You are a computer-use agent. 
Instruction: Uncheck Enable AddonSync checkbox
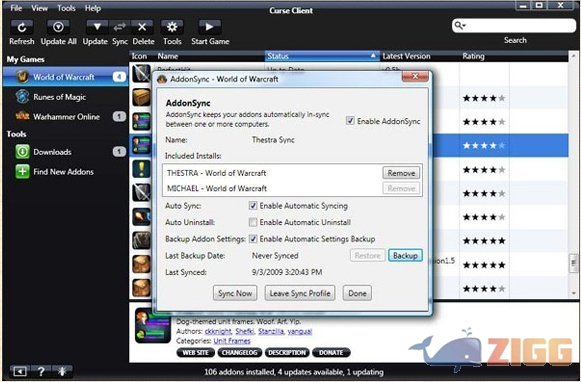[x=350, y=121]
